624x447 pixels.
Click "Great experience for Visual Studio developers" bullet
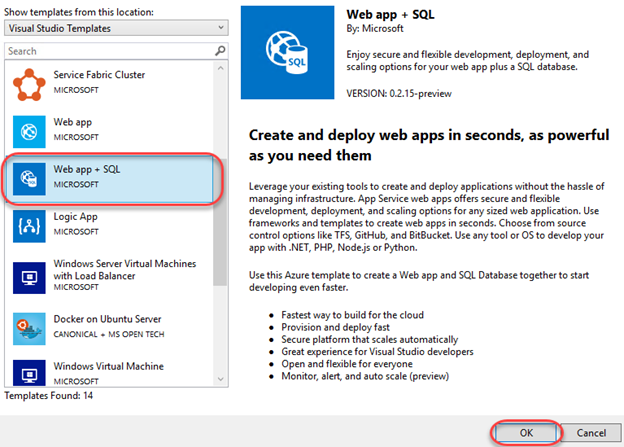[x=377, y=352]
